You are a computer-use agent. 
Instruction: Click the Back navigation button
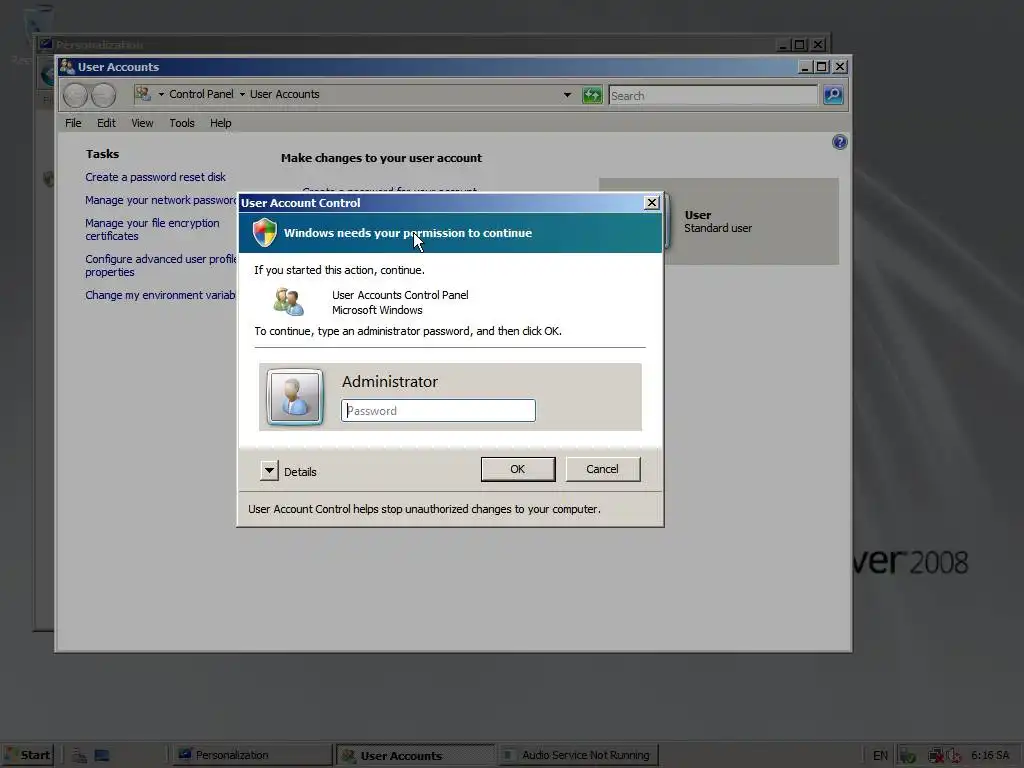click(x=75, y=95)
